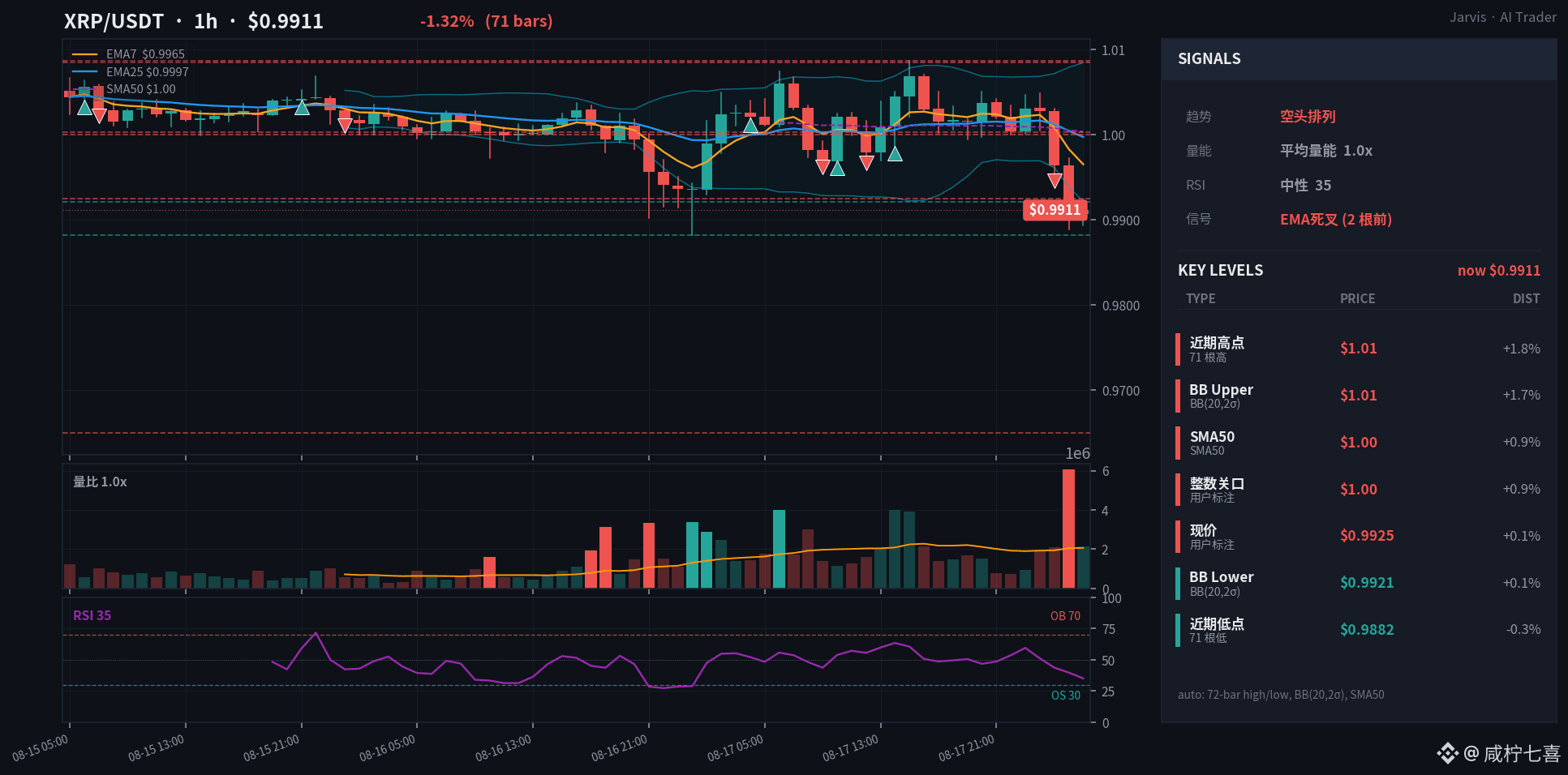Click the $0.9882 recent low price
This screenshot has width=1568, height=775.
pyautogui.click(x=1367, y=630)
